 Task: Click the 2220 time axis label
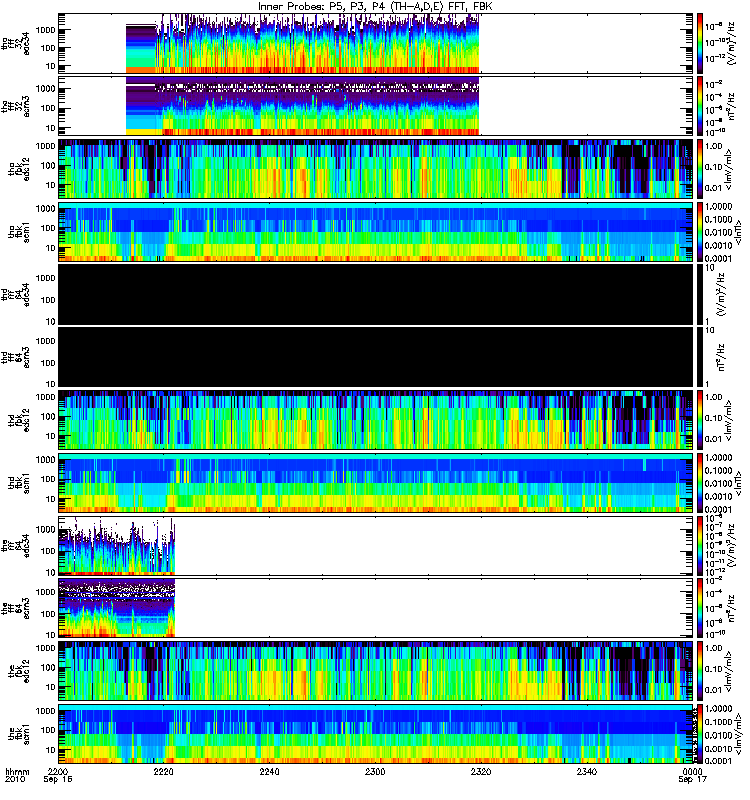click(163, 771)
